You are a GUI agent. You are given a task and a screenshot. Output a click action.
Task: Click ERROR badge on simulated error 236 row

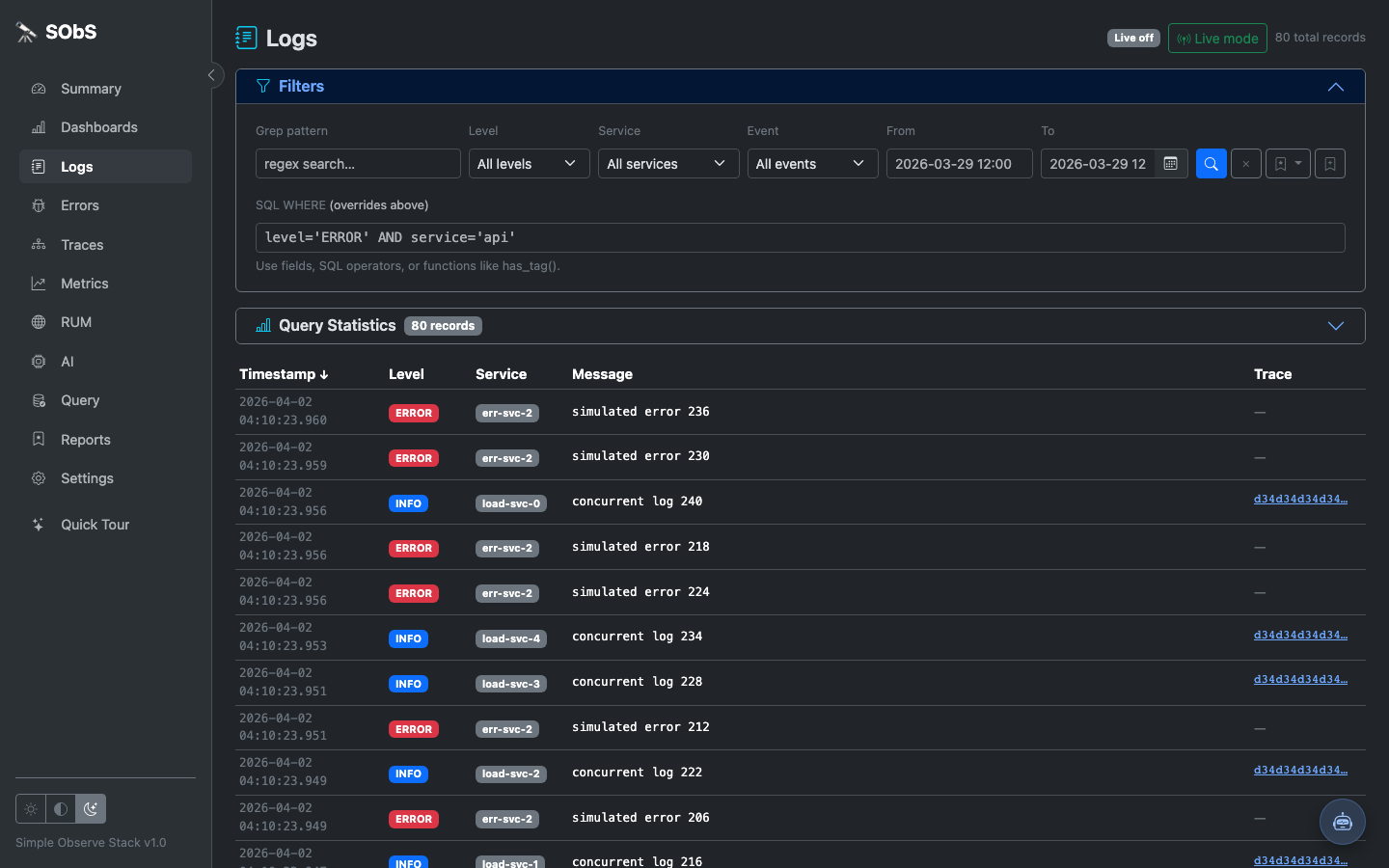coord(414,413)
